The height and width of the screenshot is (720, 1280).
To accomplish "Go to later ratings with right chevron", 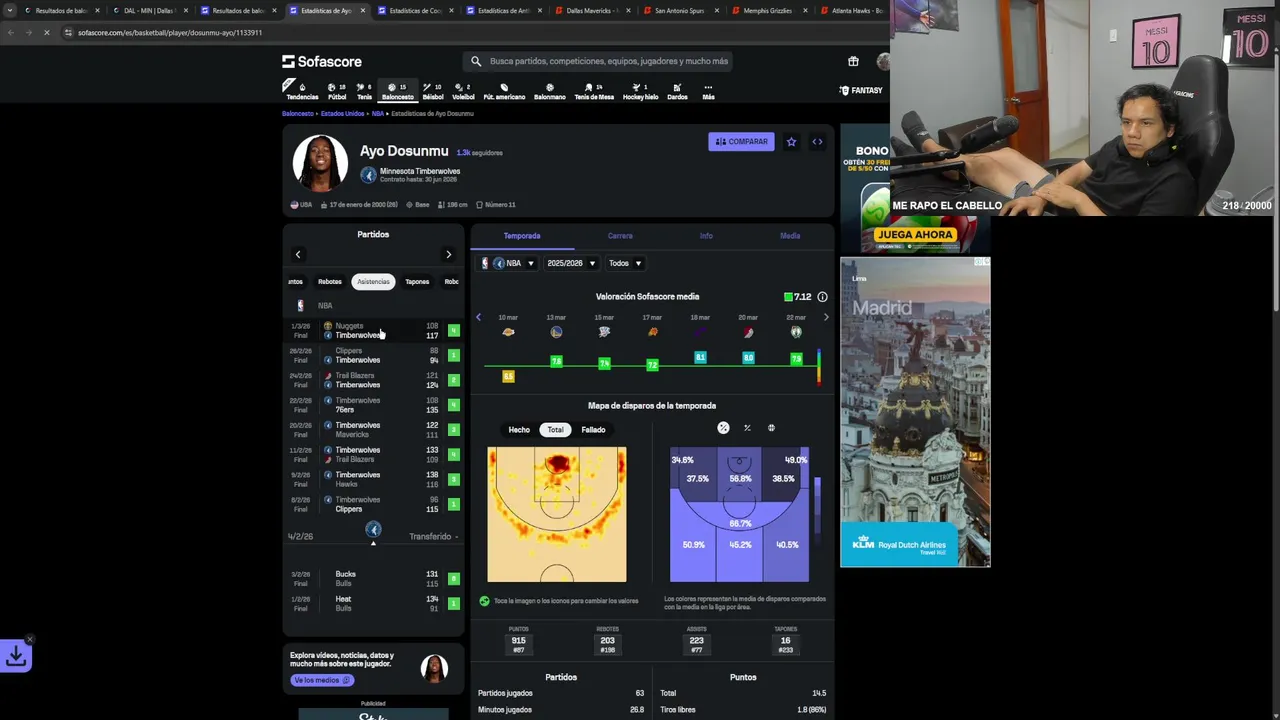I will click(826, 317).
